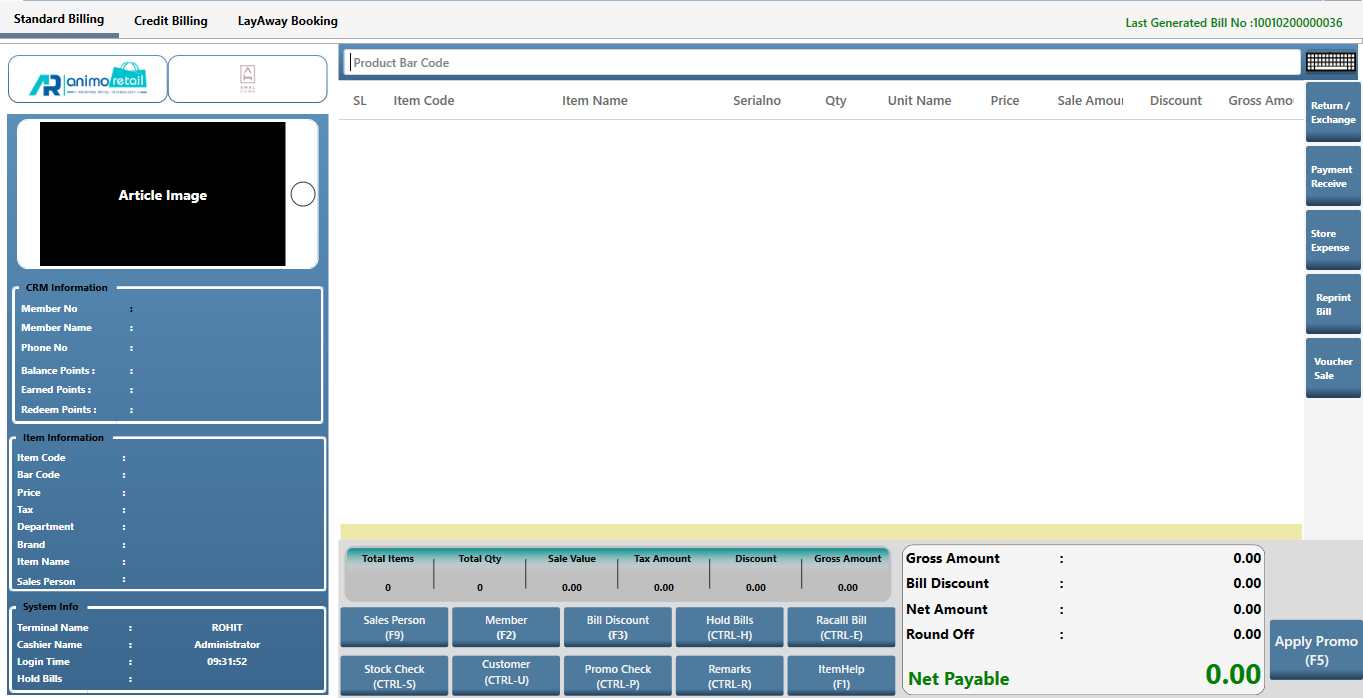The height and width of the screenshot is (698, 1363).
Task: Click the Price column header
Action: 1005,100
